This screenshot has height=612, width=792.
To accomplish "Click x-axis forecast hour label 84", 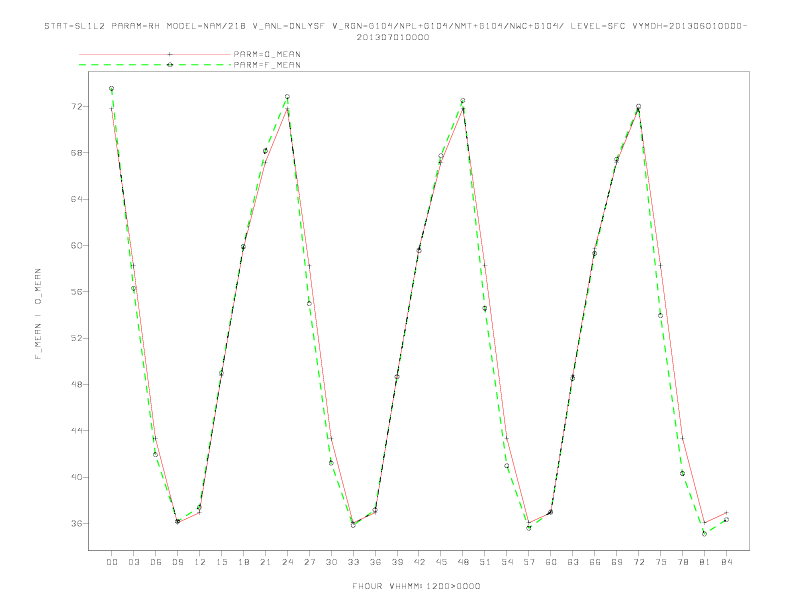I will click(x=726, y=562).
